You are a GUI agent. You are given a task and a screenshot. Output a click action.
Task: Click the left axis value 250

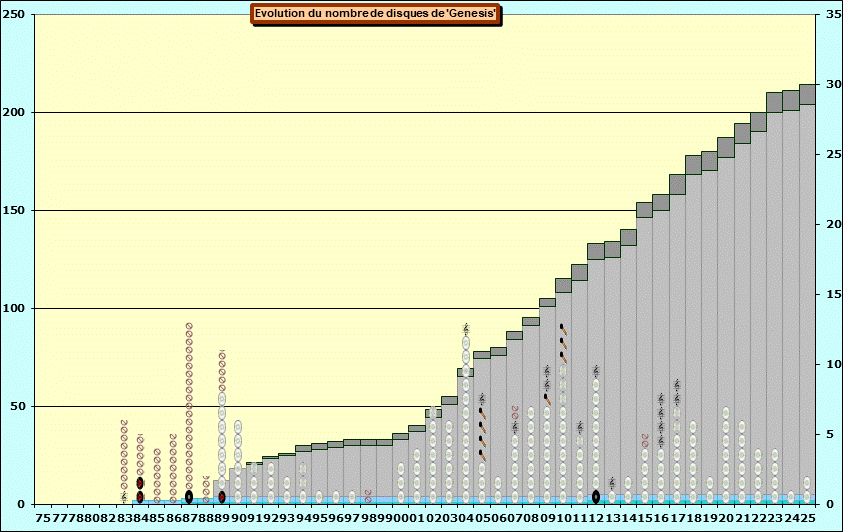click(x=13, y=15)
